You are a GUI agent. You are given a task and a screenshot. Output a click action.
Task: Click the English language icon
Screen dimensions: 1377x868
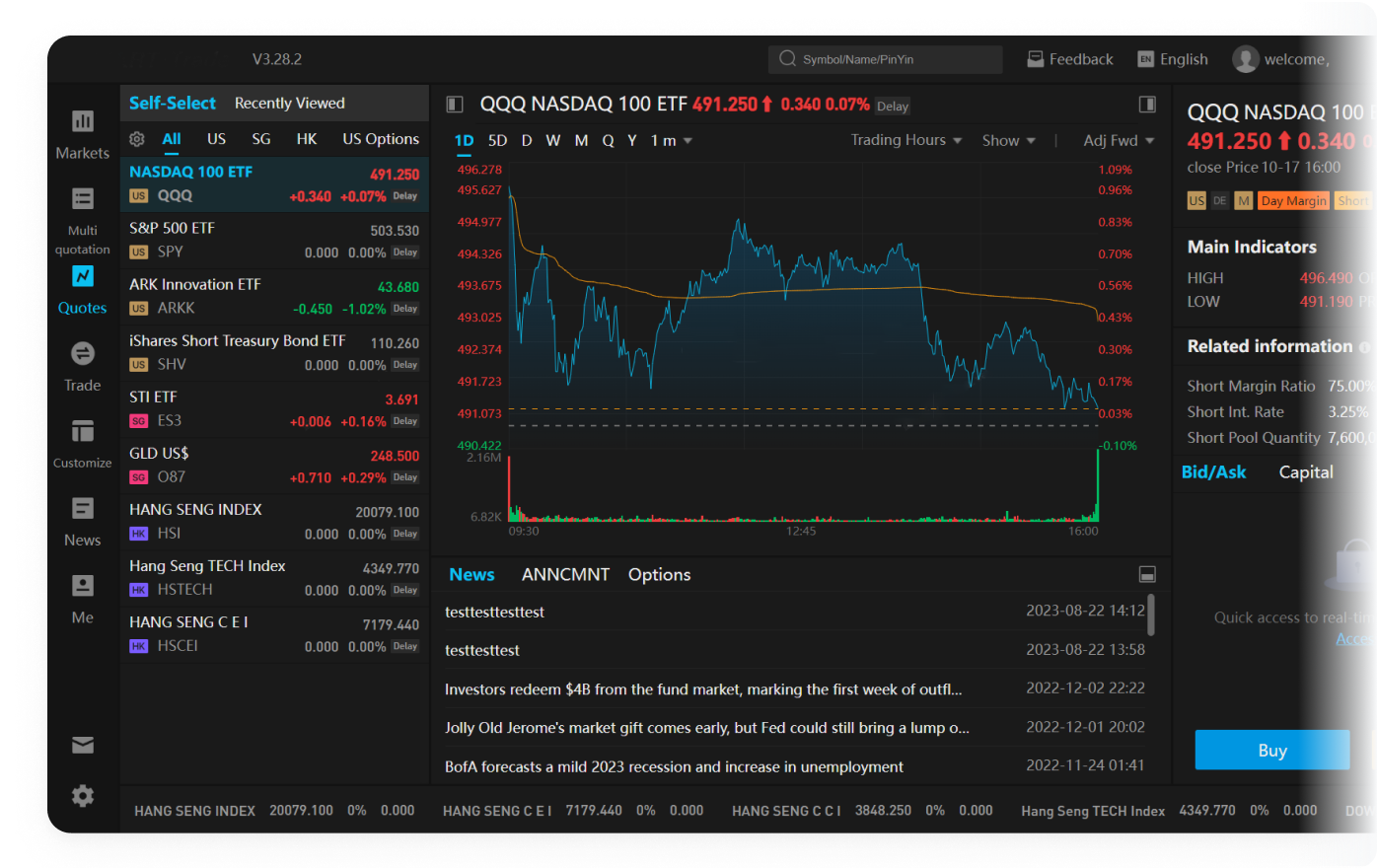coord(1145,59)
